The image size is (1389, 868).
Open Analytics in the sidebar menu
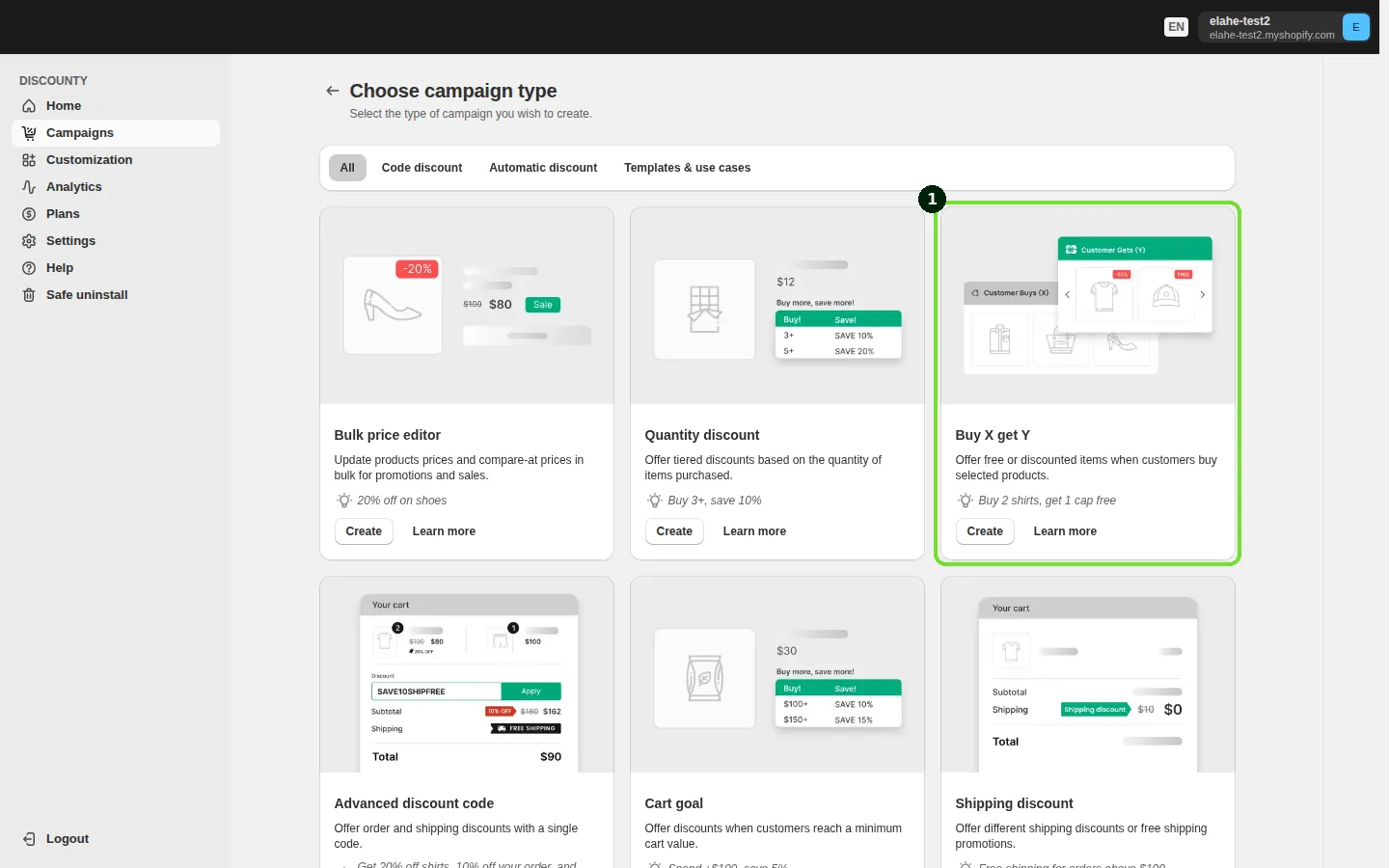click(x=116, y=187)
